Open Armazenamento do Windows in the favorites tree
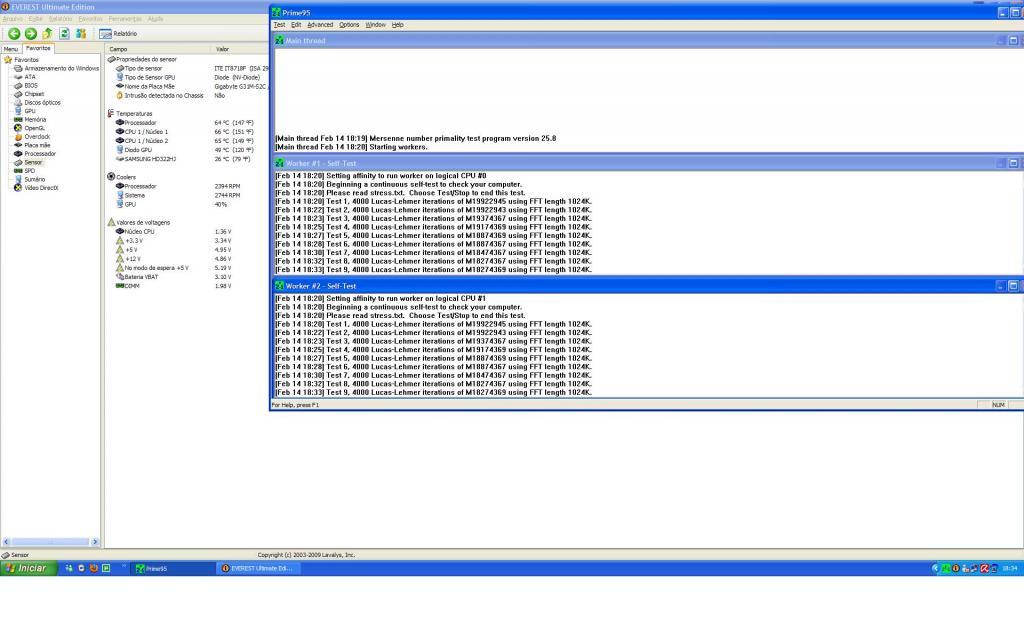 pos(56,68)
